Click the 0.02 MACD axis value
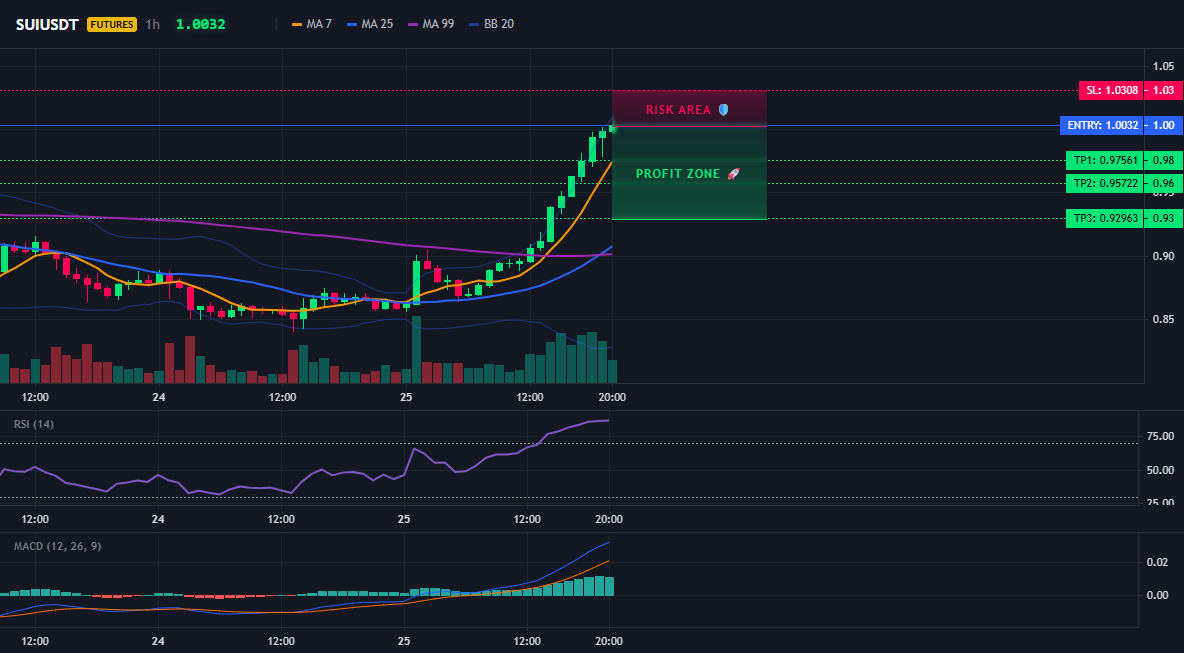 tap(1158, 562)
